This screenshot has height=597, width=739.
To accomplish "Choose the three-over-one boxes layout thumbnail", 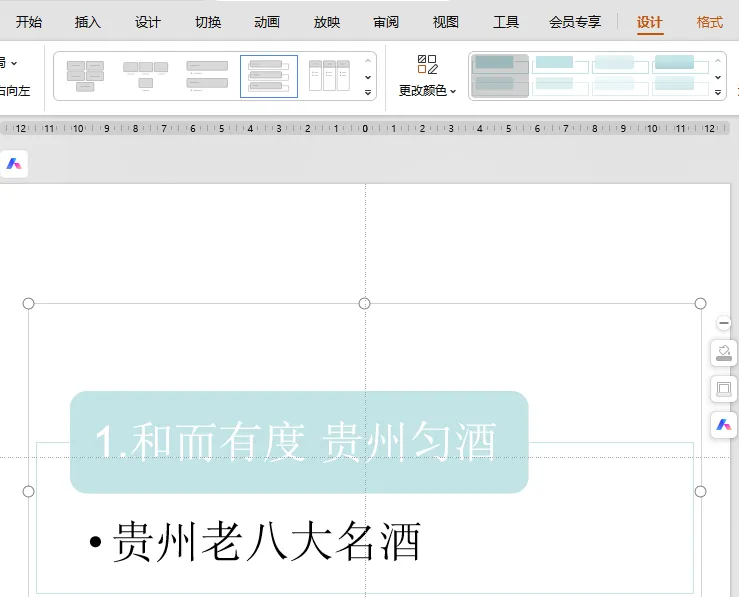I will (x=146, y=76).
